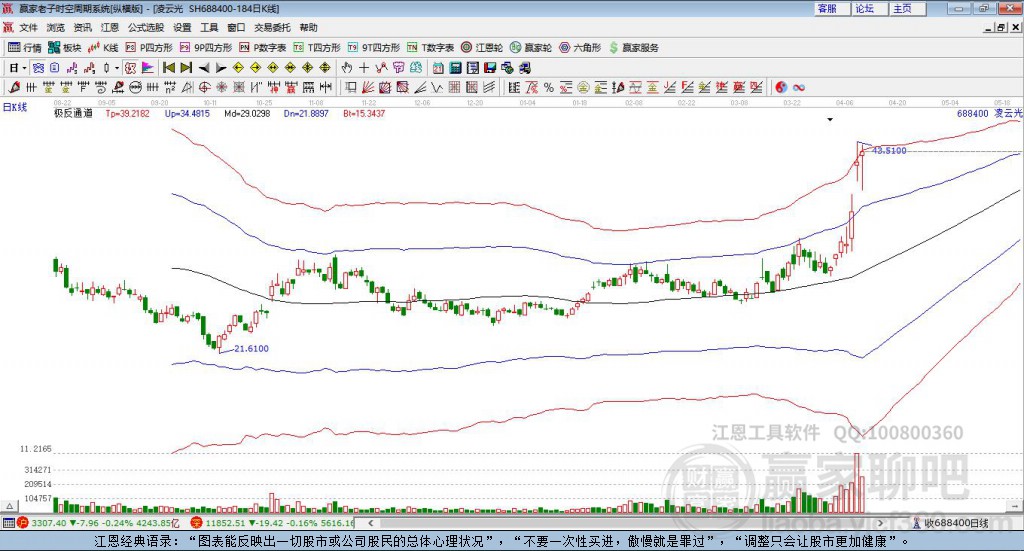The height and width of the screenshot is (551, 1024).
Task: Click the Dn=21.8897 value
Action: 306,114
